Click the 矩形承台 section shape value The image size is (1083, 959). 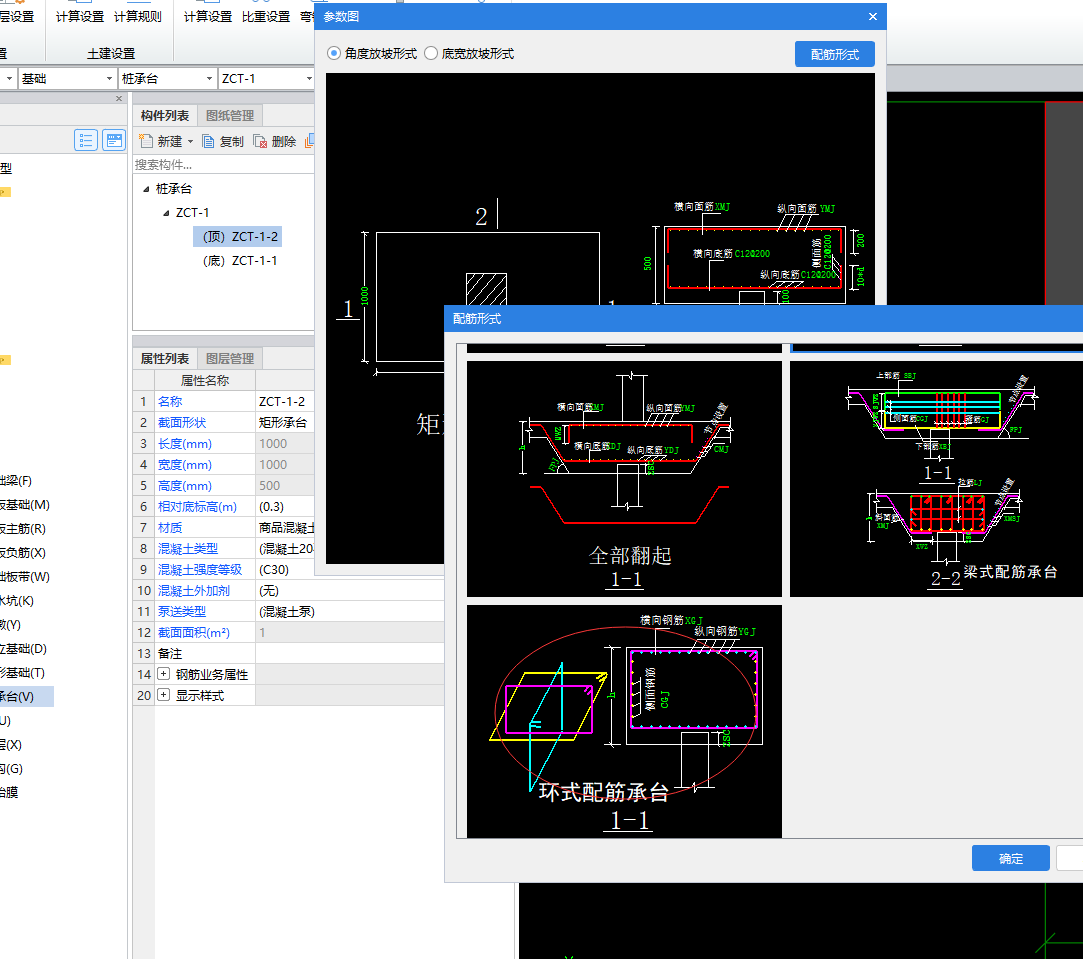pos(285,422)
